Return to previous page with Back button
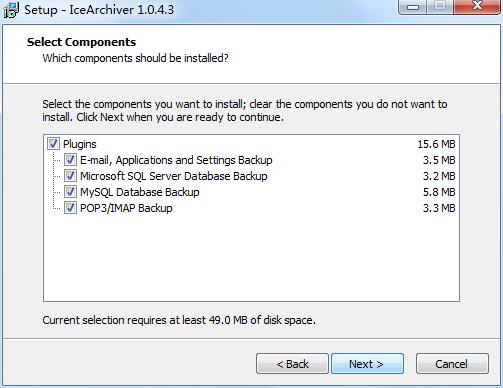 pos(292,364)
